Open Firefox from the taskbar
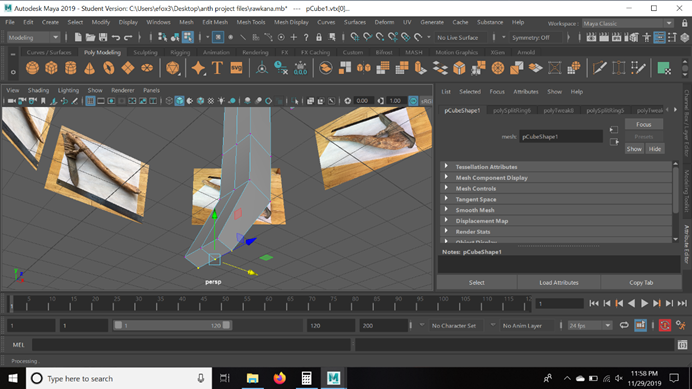This screenshot has width=692, height=389. click(x=279, y=378)
